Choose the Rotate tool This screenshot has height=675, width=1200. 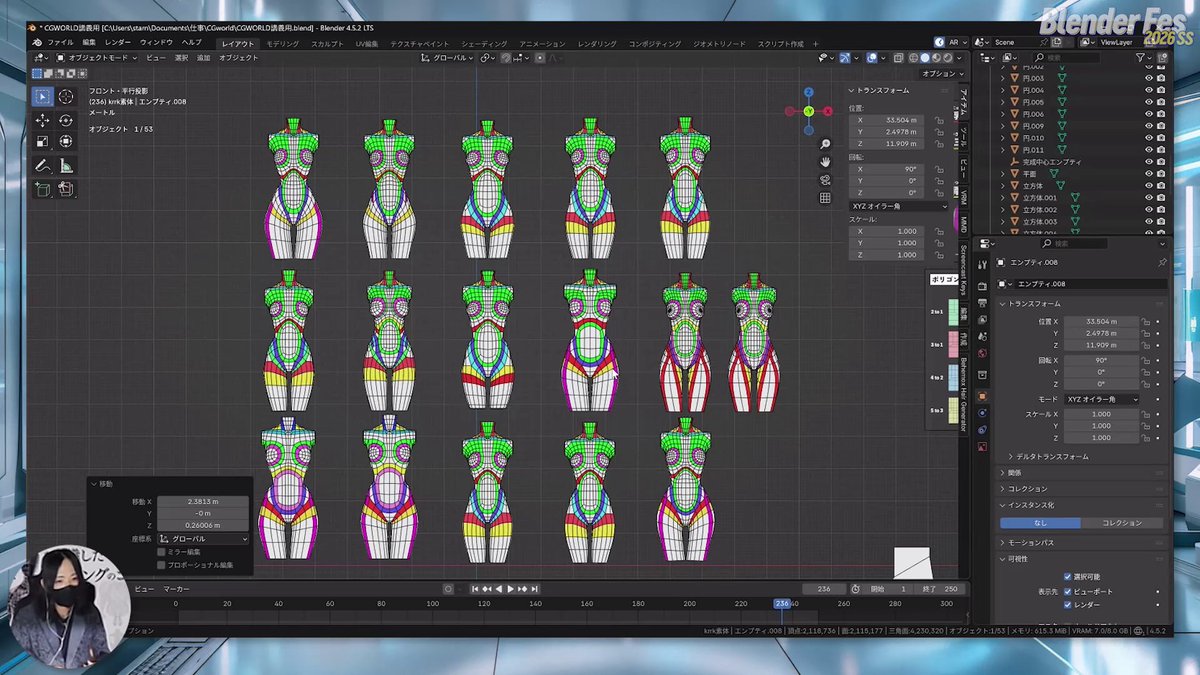tap(66, 120)
